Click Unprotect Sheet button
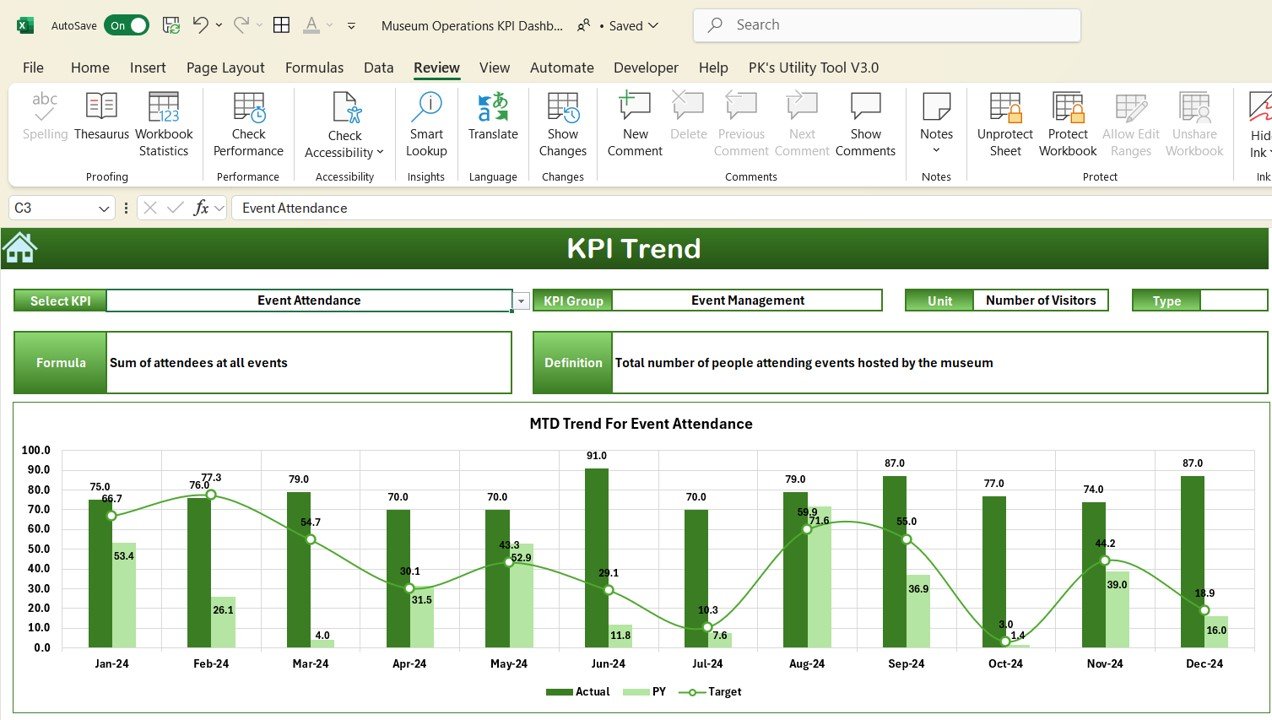The image size is (1272, 720). [1005, 124]
